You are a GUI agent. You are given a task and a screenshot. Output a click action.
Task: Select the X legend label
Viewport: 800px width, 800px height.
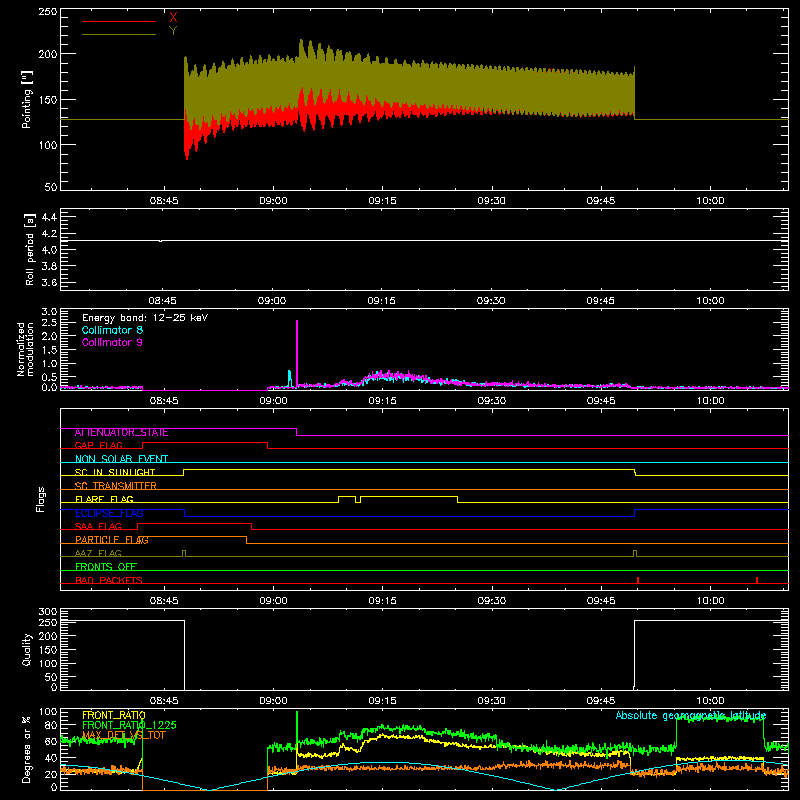pyautogui.click(x=173, y=18)
